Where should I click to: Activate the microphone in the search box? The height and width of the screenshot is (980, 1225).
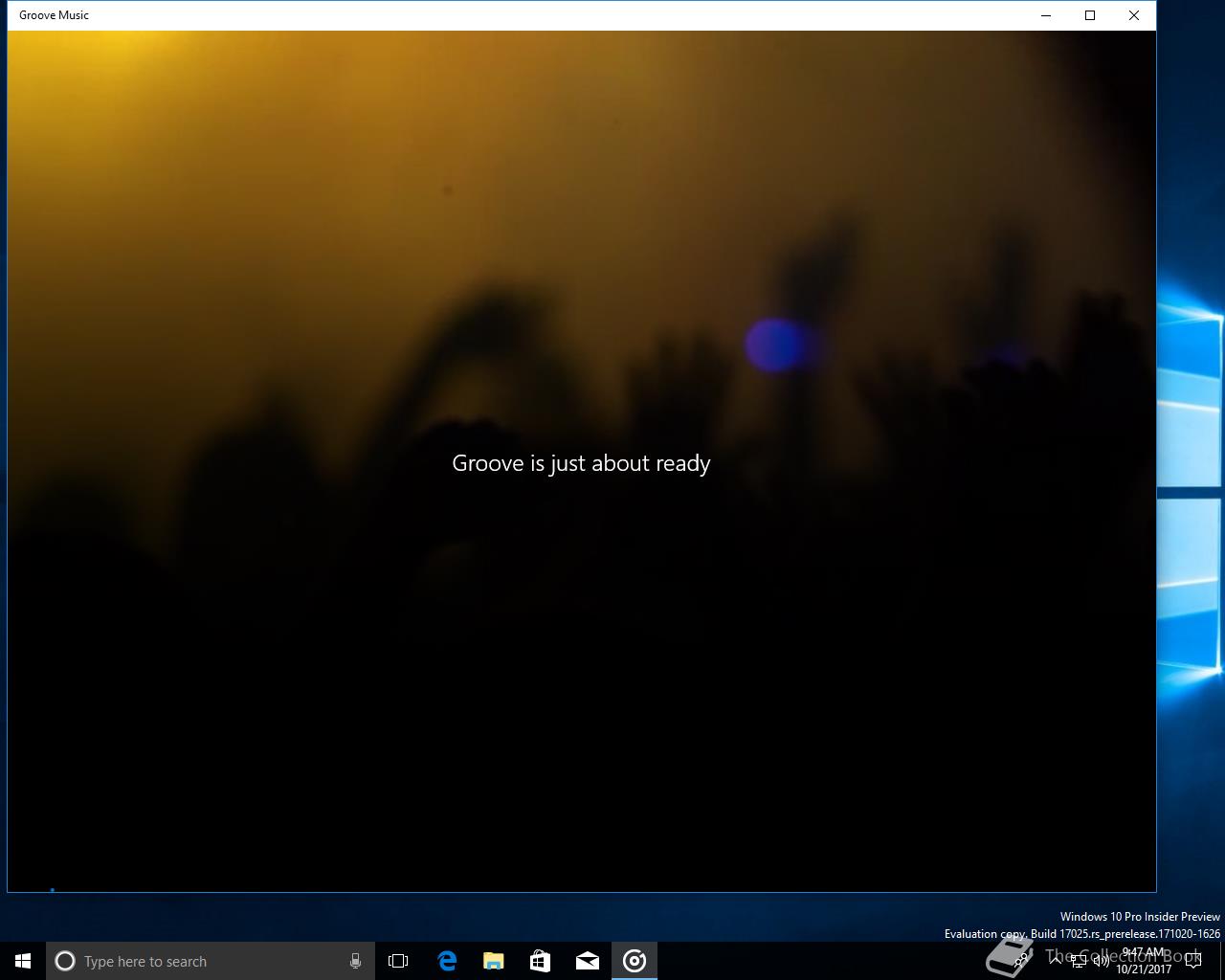(x=355, y=961)
